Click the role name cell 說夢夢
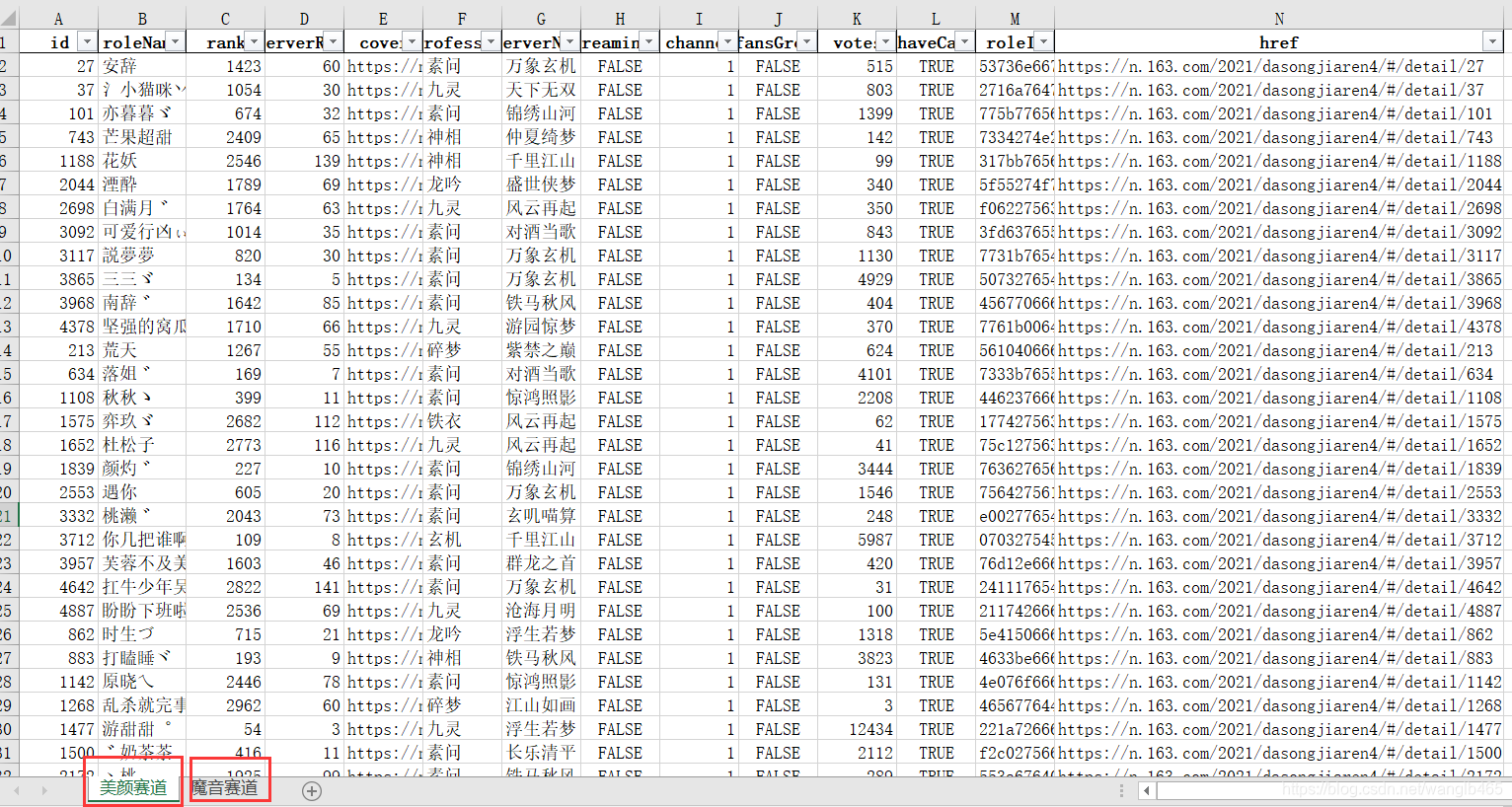The height and width of the screenshot is (807, 1512). (142, 256)
